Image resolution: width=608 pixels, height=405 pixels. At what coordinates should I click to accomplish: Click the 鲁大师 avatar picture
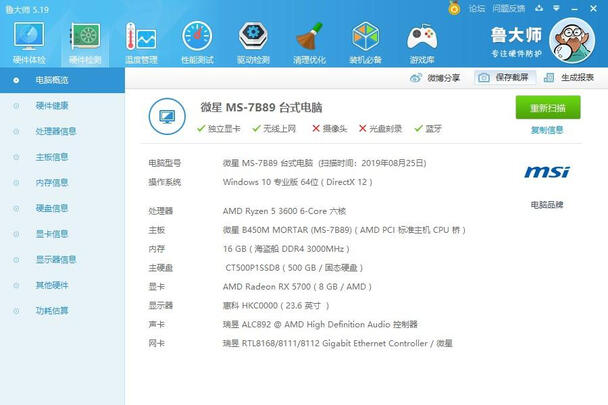[576, 46]
